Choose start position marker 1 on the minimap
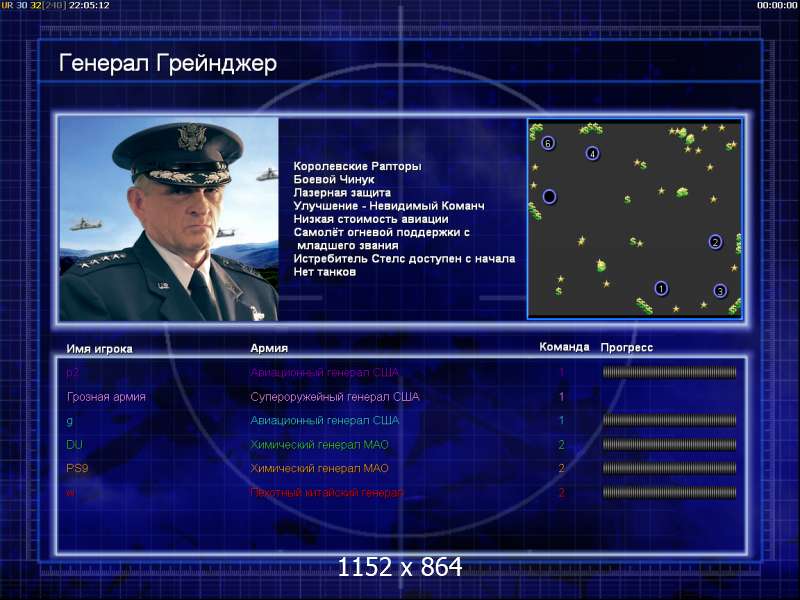This screenshot has width=800, height=600. tap(661, 289)
